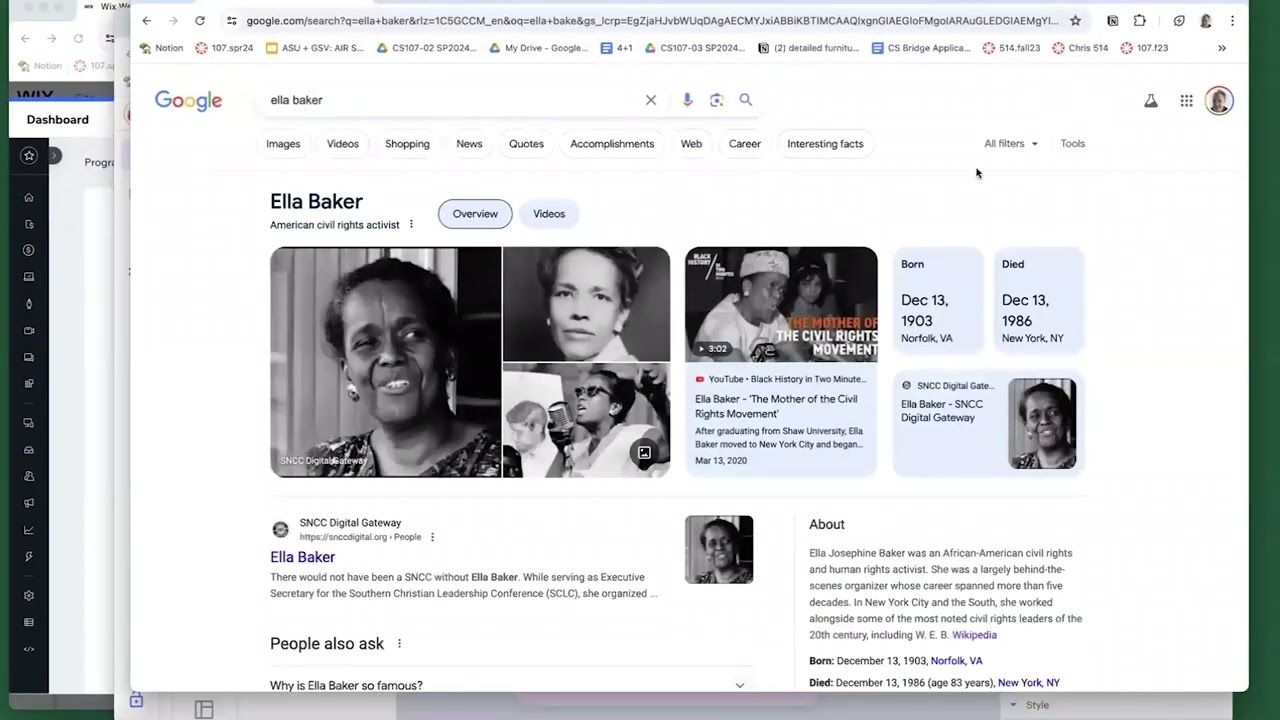The image size is (1280, 720).
Task: Open more options for SNCC Digital Gateway result
Action: tap(432, 537)
